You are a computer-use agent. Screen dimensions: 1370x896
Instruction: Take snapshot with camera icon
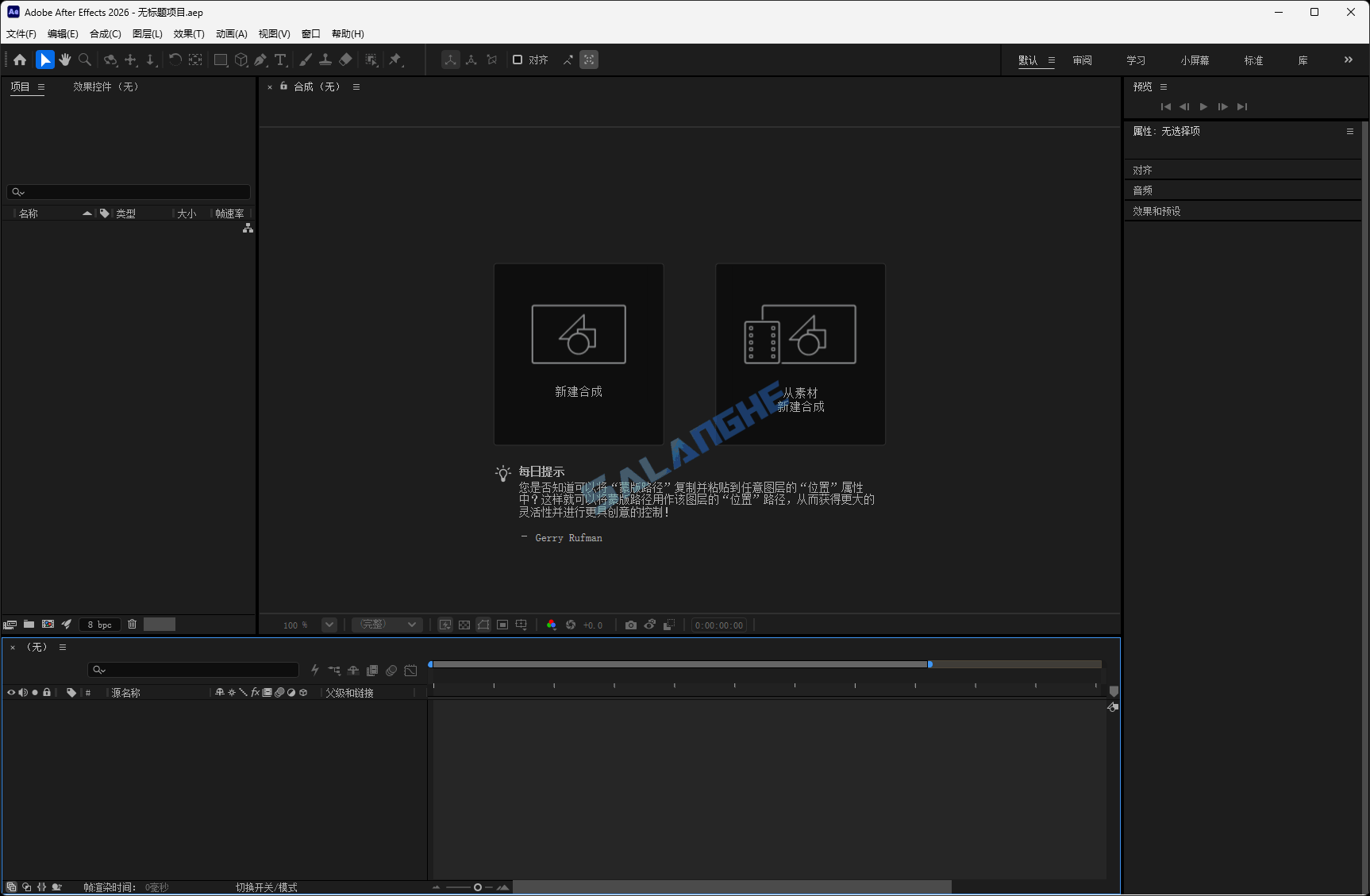(631, 625)
